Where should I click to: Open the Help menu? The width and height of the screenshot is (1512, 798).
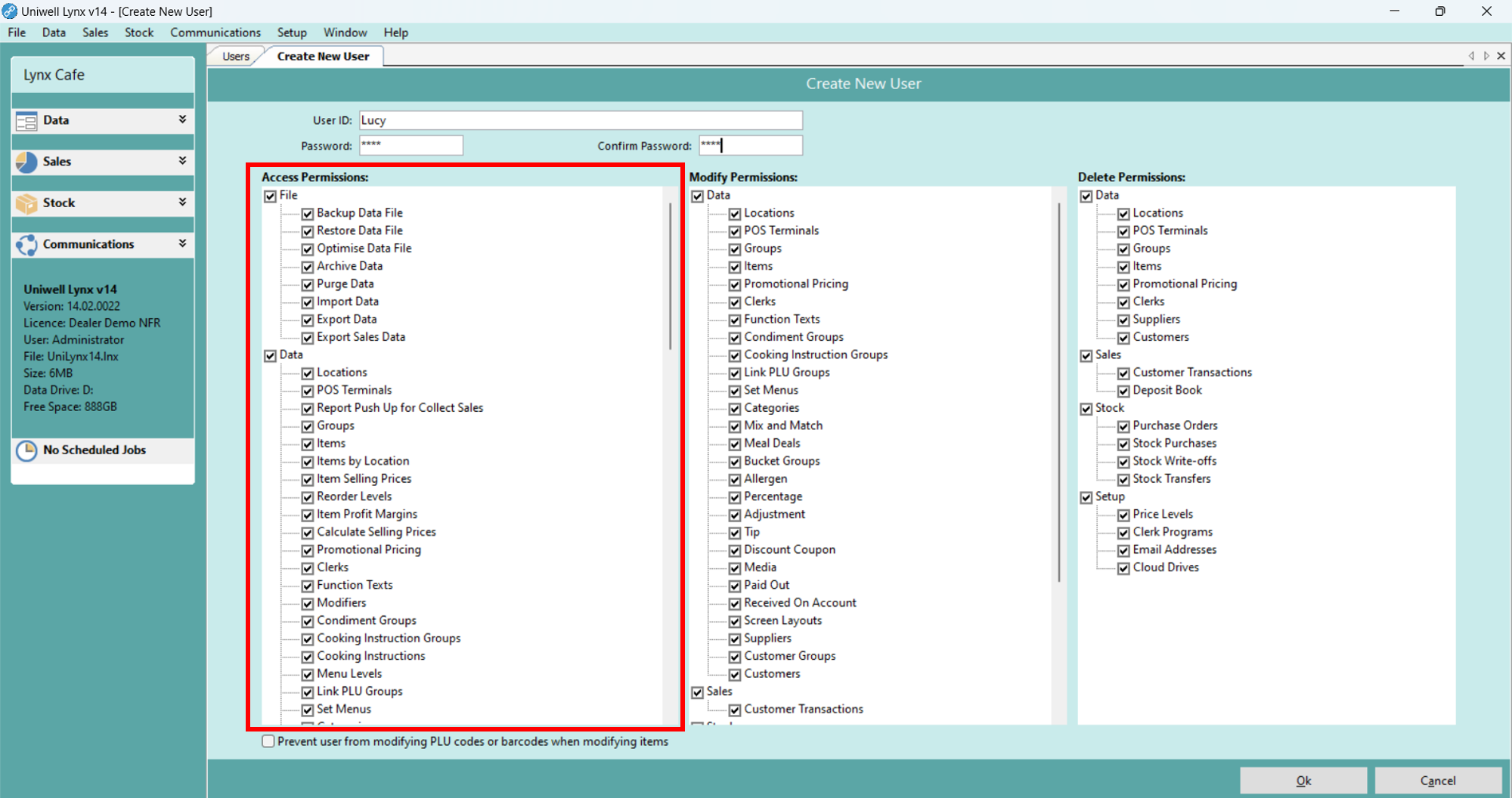coord(395,32)
